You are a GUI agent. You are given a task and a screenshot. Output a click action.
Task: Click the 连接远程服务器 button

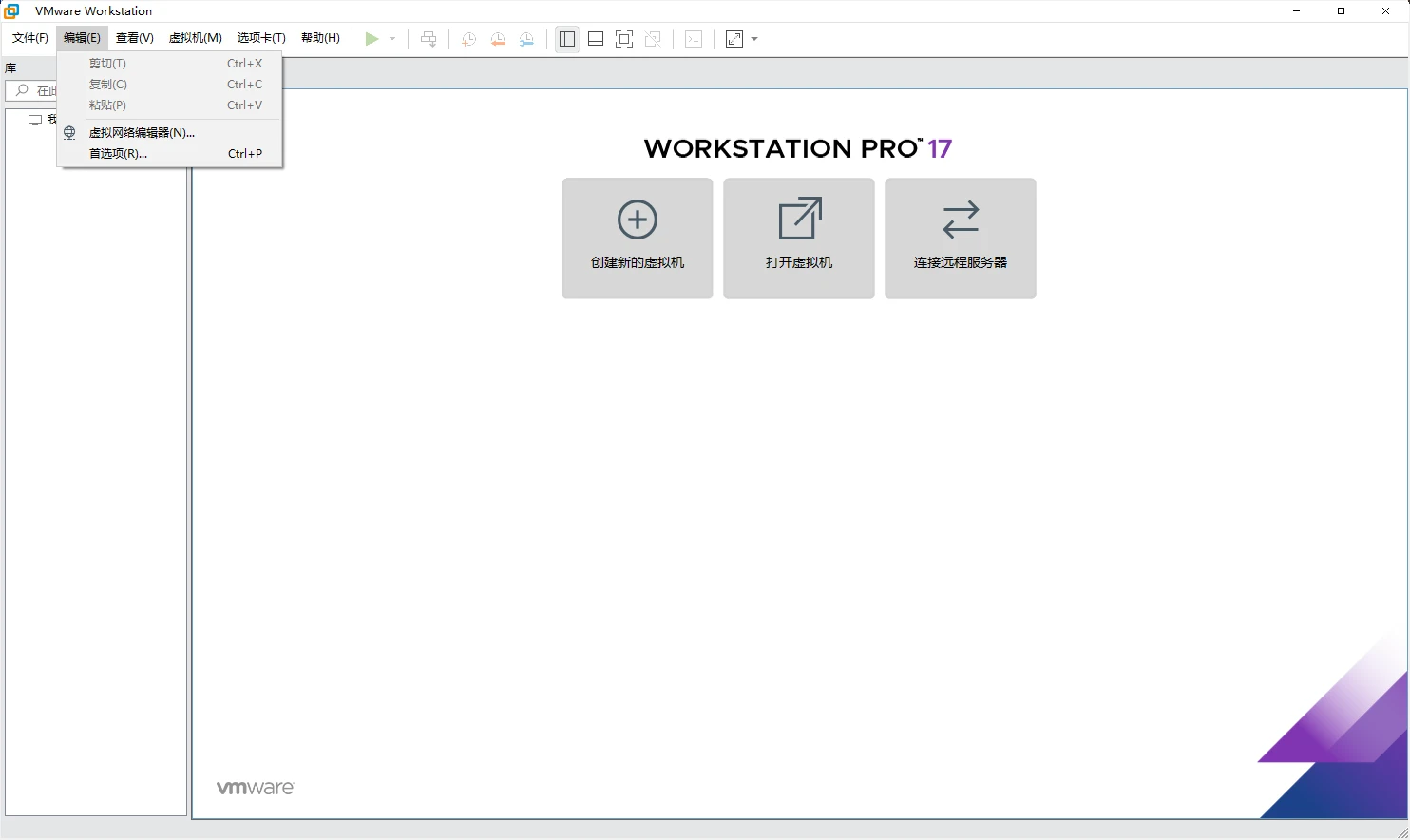(960, 239)
